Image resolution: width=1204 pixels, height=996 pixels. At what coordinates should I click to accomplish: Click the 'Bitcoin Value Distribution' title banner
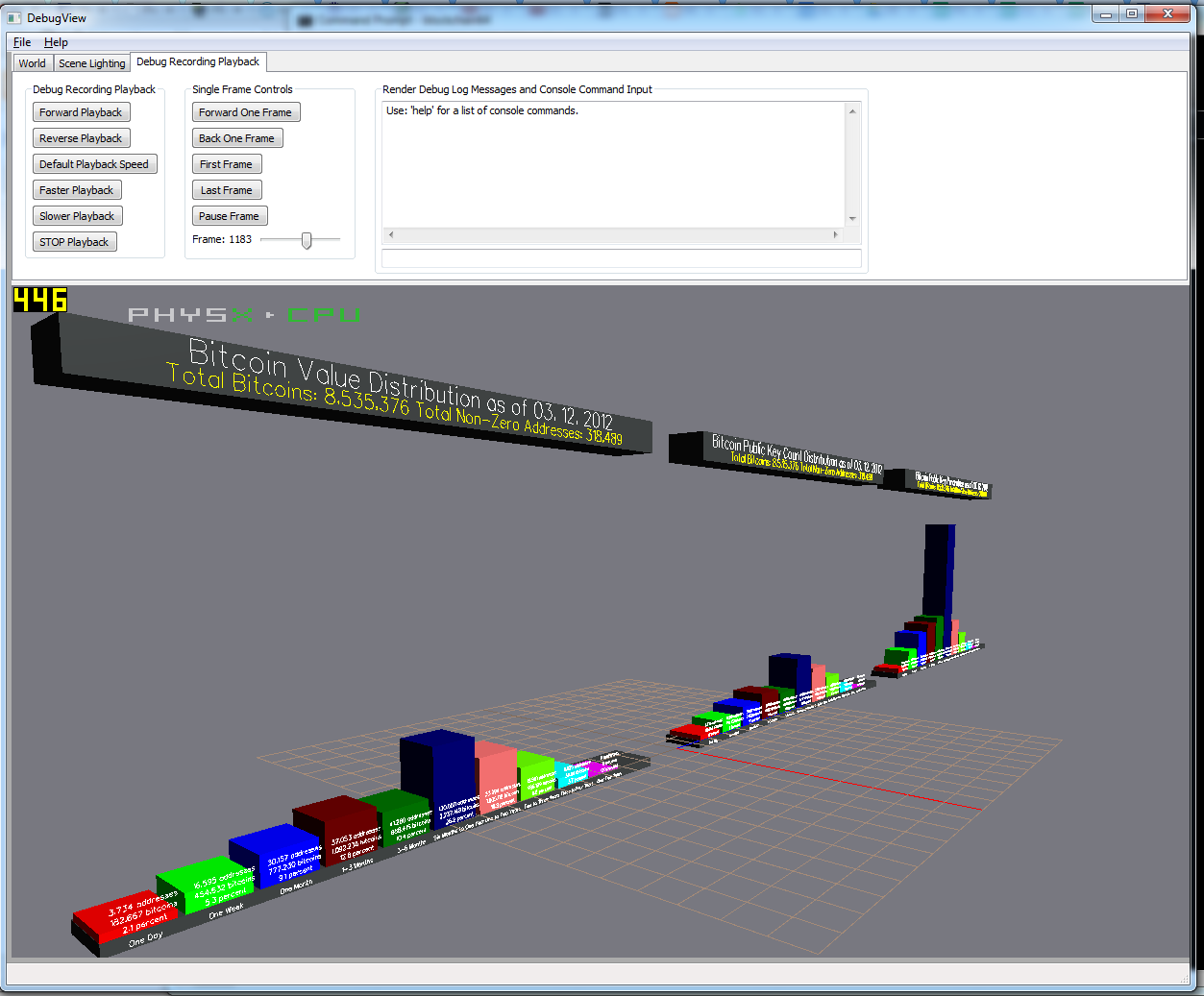(x=341, y=384)
